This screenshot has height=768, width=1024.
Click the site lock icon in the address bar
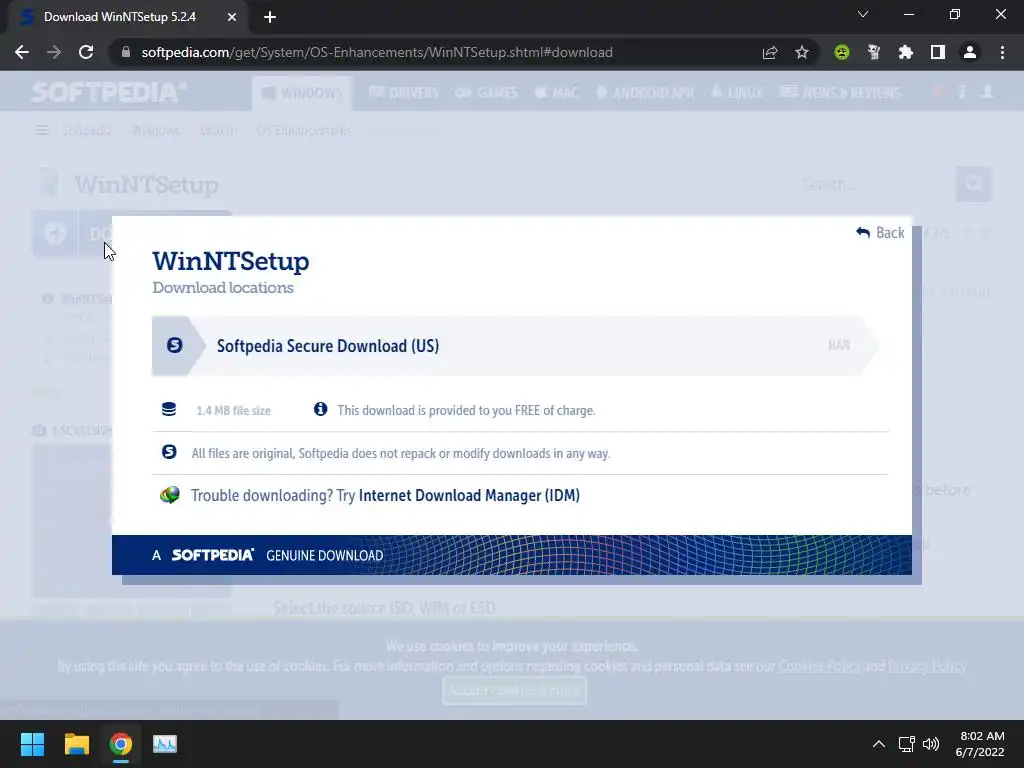126,52
